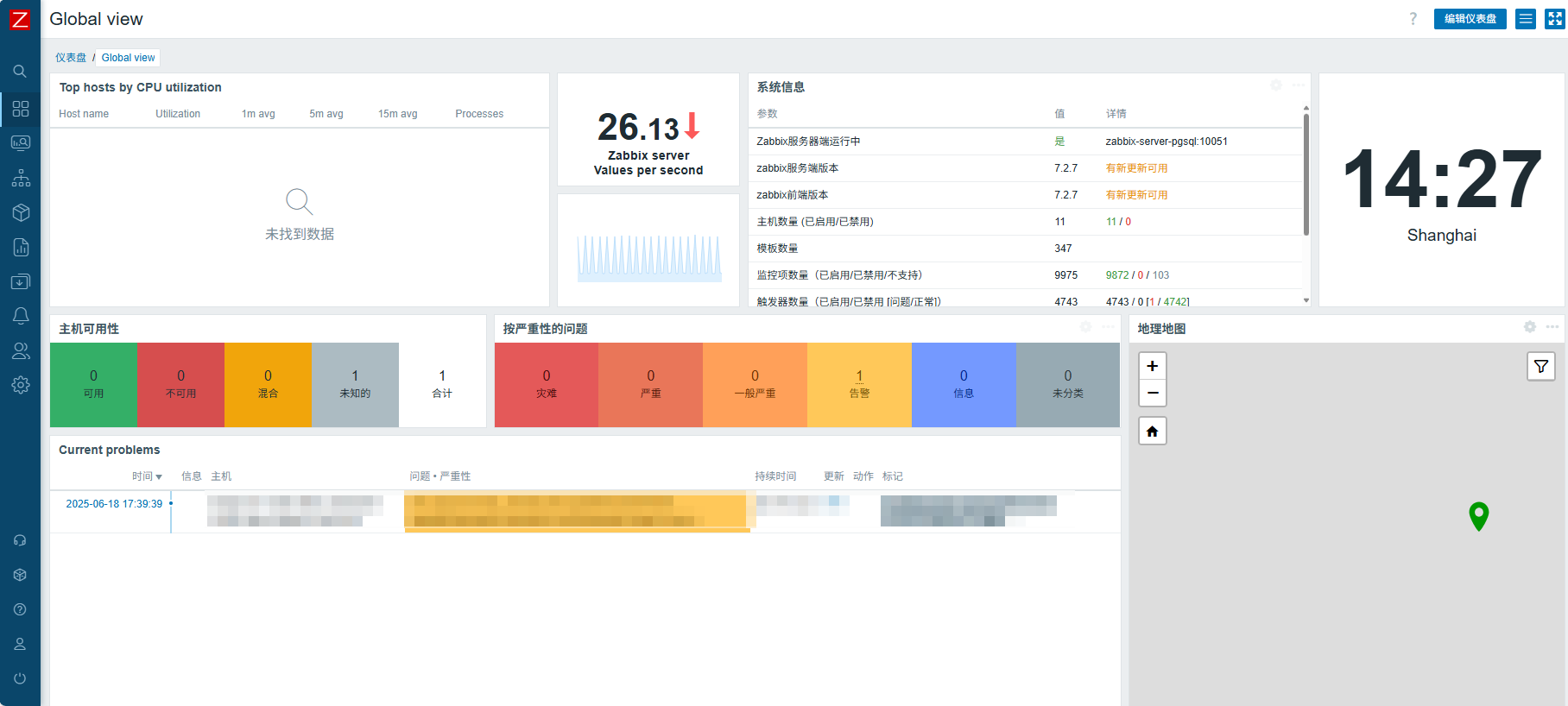Toggle kiosk fullscreen mode icon
The image size is (1568, 706).
tap(1555, 19)
